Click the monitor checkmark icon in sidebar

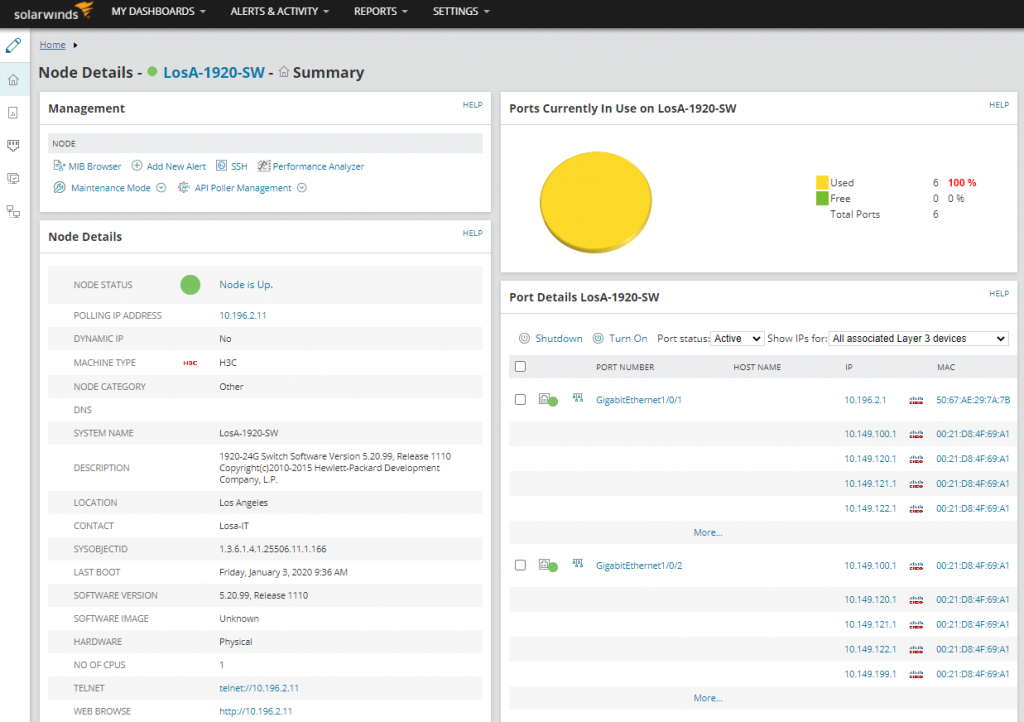[13, 178]
